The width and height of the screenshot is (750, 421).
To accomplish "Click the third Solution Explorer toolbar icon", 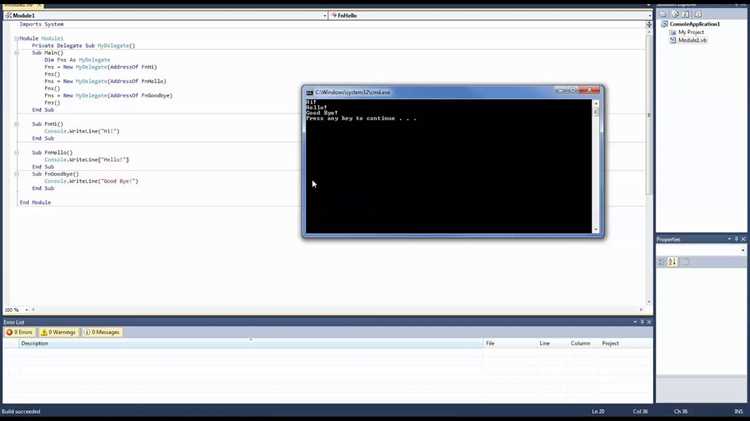I will pos(686,14).
